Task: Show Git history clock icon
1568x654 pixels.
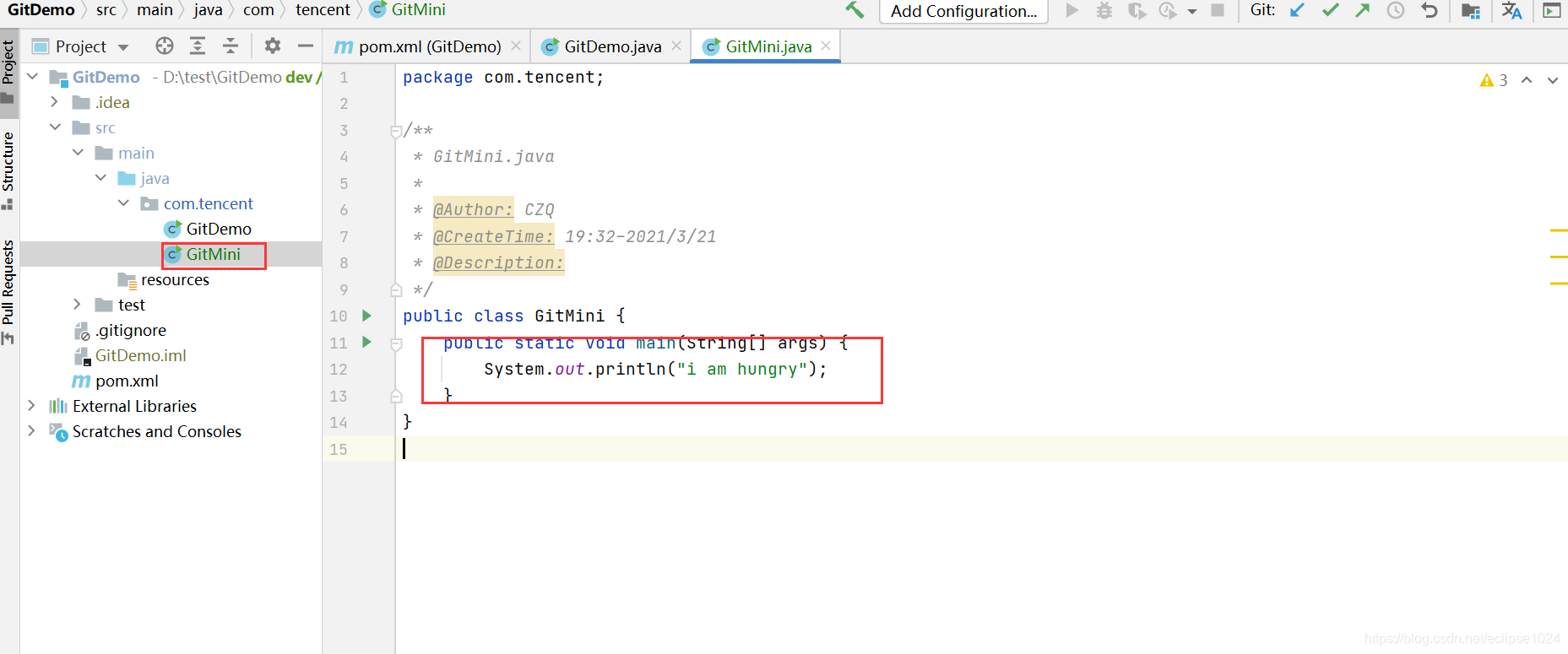Action: point(1396,10)
